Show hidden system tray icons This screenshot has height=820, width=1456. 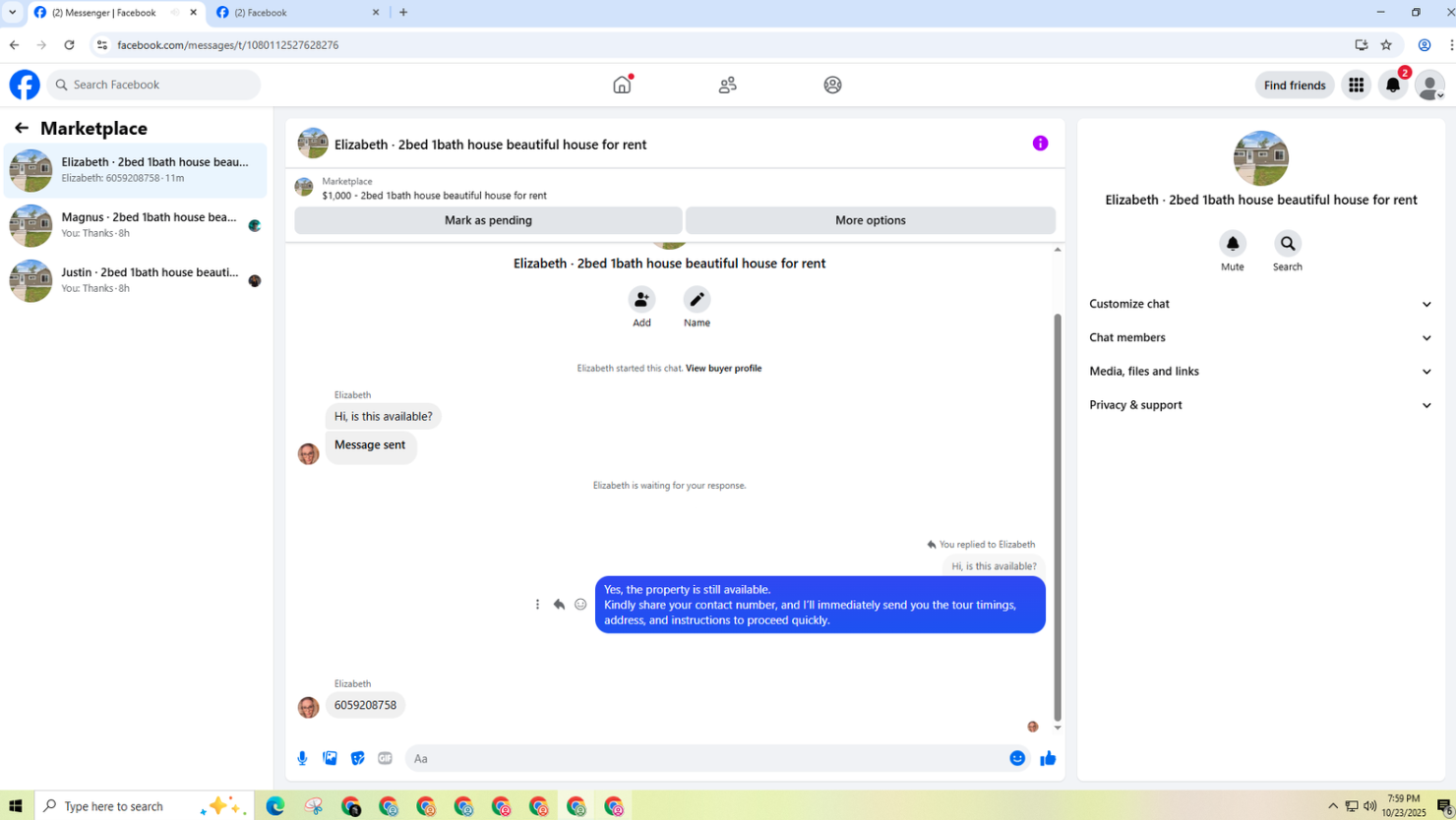(x=1333, y=806)
